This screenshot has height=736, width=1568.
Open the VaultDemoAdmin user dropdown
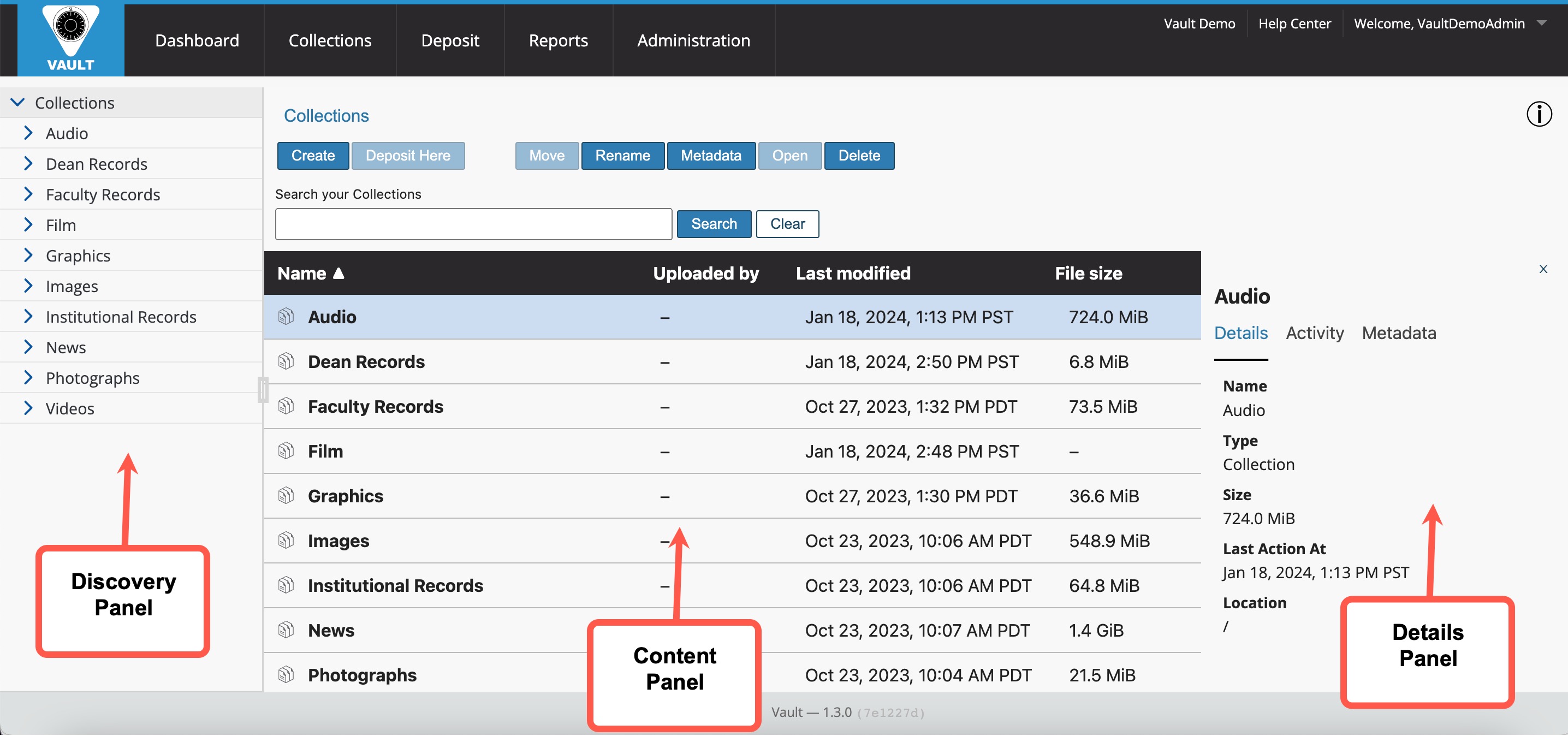(x=1541, y=23)
